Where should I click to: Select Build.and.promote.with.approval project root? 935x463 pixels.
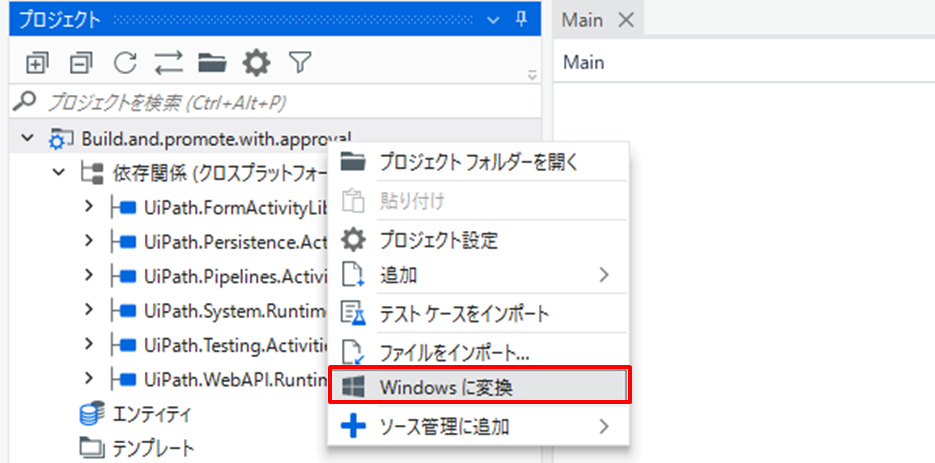click(x=216, y=138)
